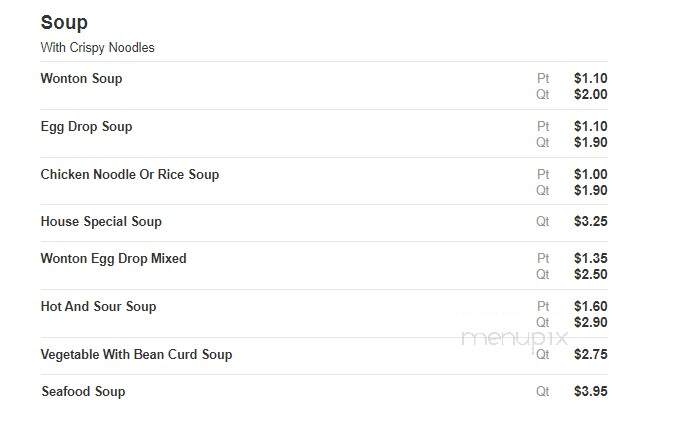This screenshot has width=694, height=421.
Task: Select Chicken Noodle Soup Pt $1.00
Action: [590, 174]
